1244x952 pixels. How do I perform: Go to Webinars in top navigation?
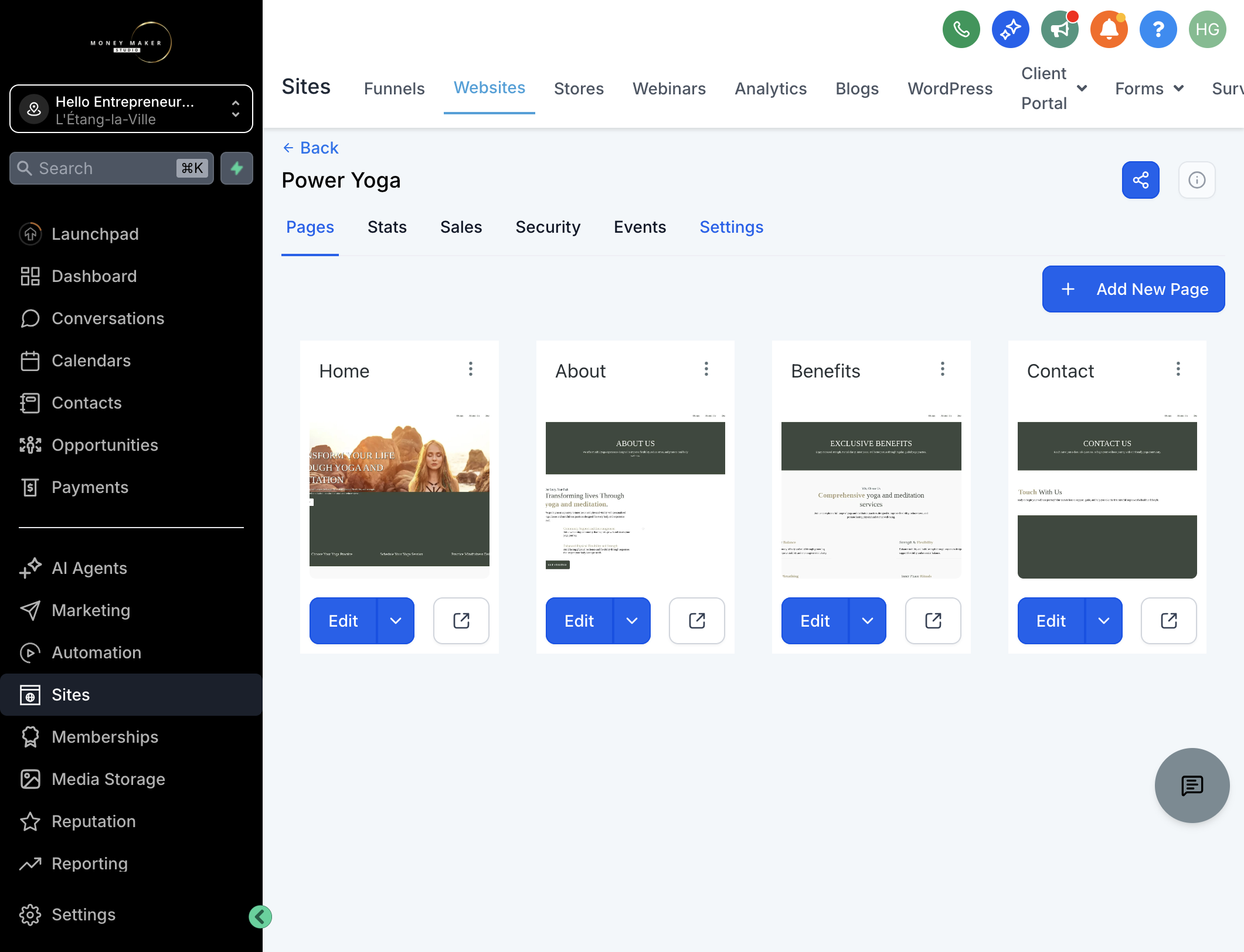pyautogui.click(x=669, y=89)
